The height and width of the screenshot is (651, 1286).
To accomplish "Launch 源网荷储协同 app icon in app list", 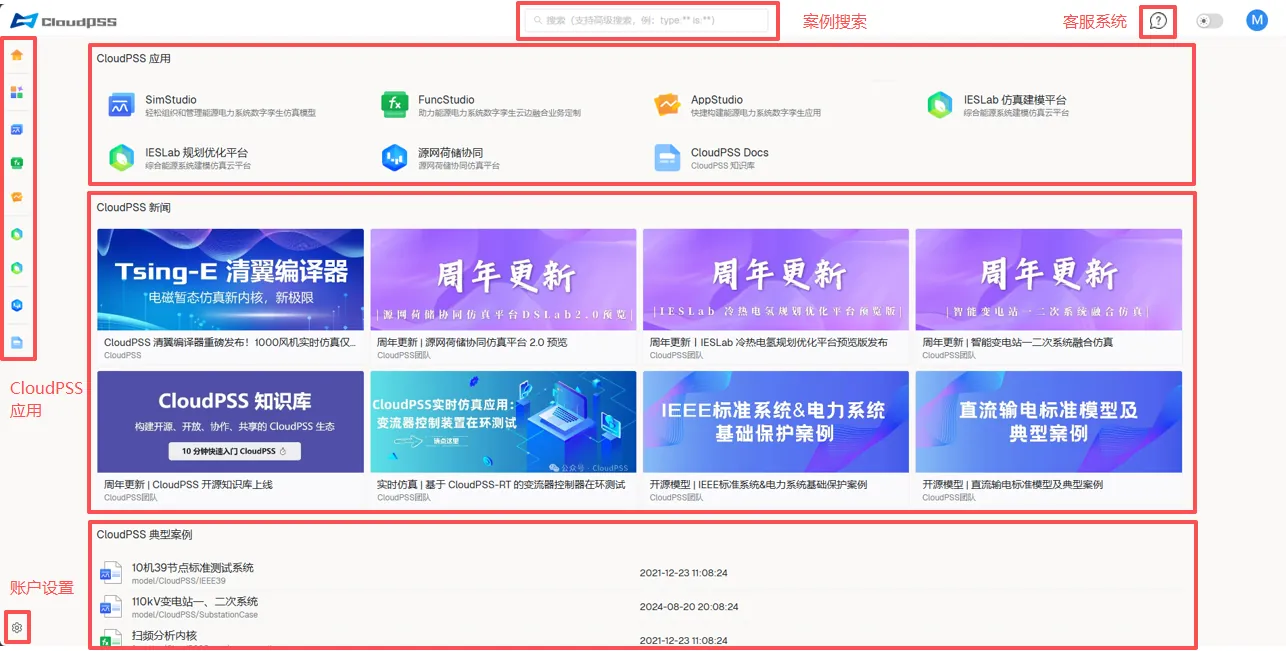I will (395, 158).
